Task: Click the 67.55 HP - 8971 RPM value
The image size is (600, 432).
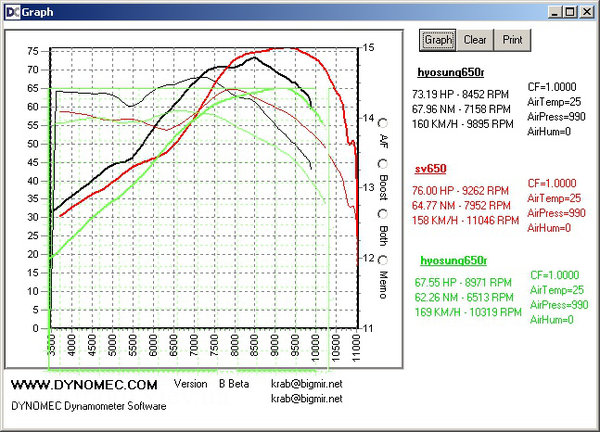Action: 463,283
